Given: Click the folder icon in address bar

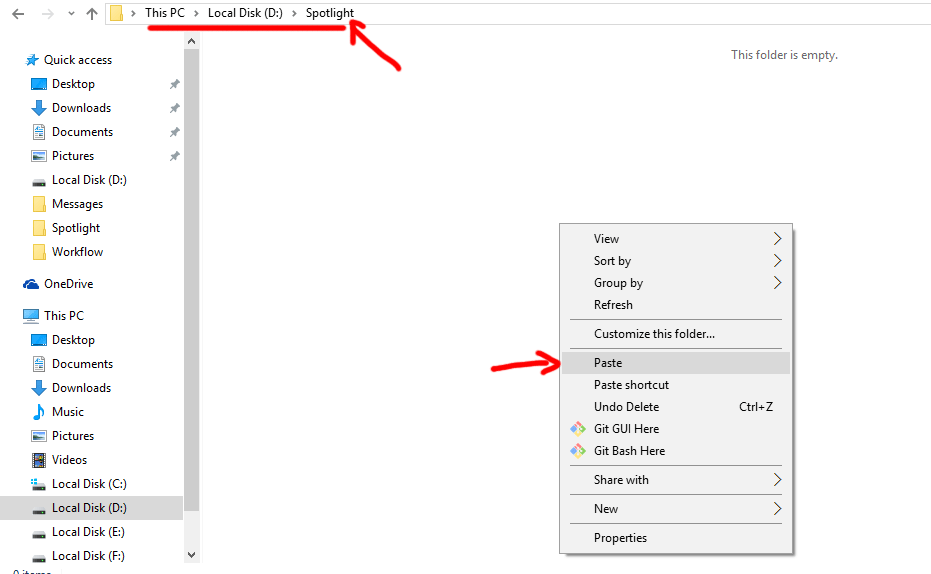Looking at the screenshot, I should tap(117, 13).
